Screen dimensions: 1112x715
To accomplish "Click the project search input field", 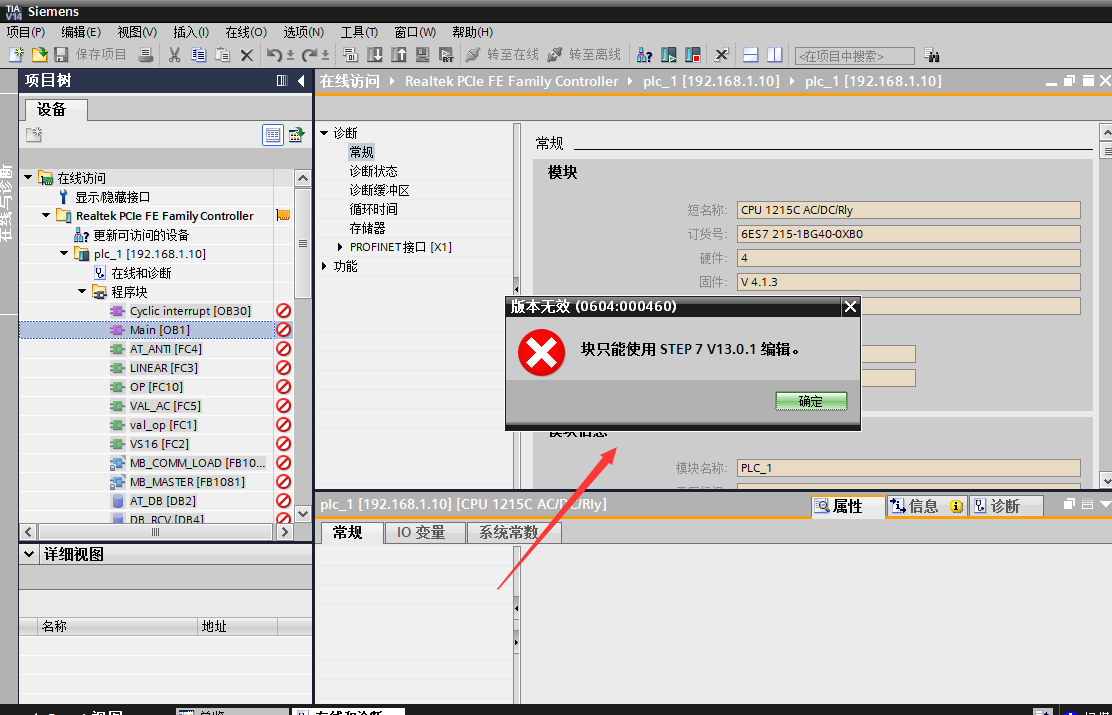I will (x=853, y=56).
